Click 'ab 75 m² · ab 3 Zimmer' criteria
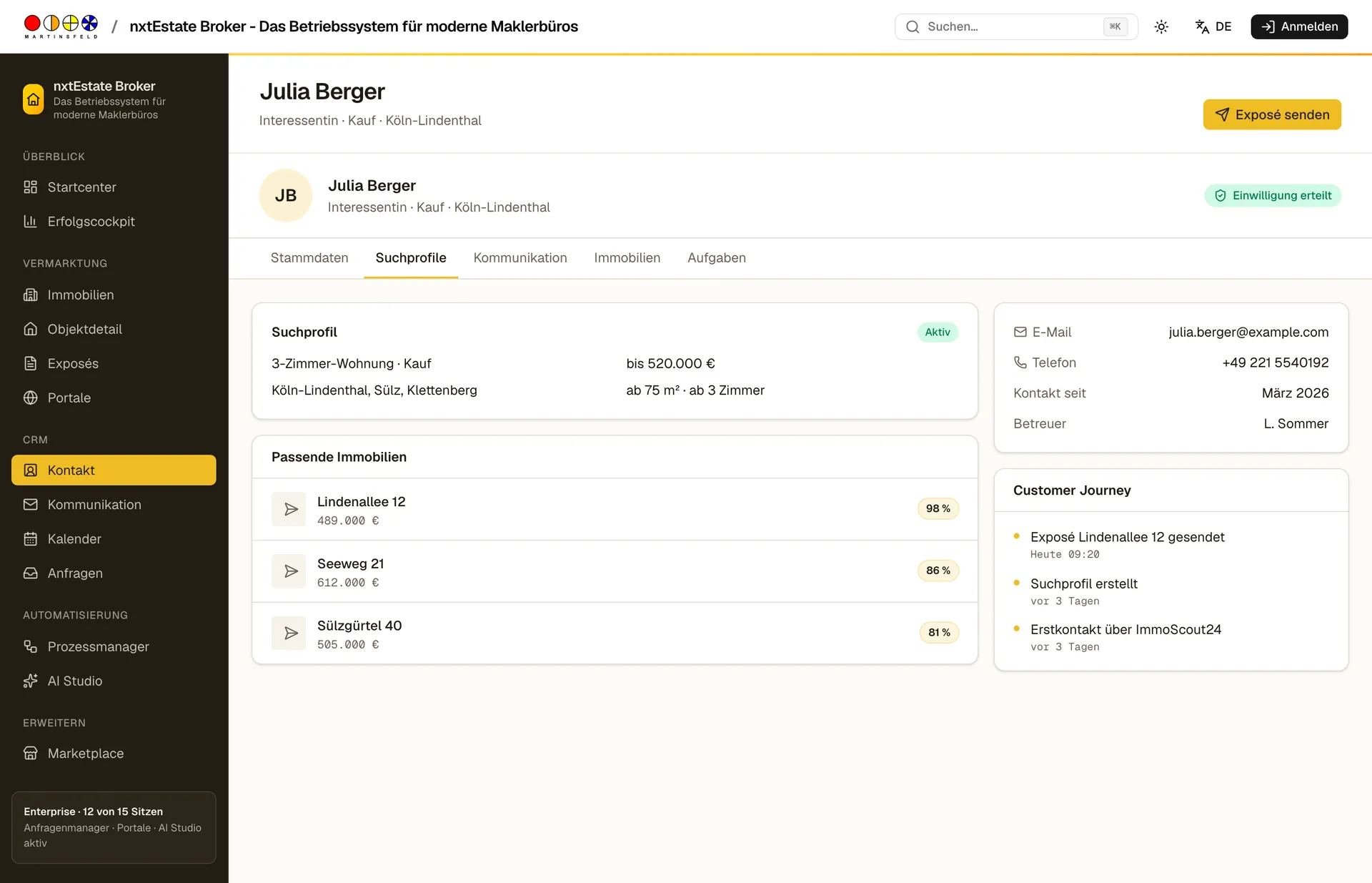1372x883 pixels. (x=695, y=390)
